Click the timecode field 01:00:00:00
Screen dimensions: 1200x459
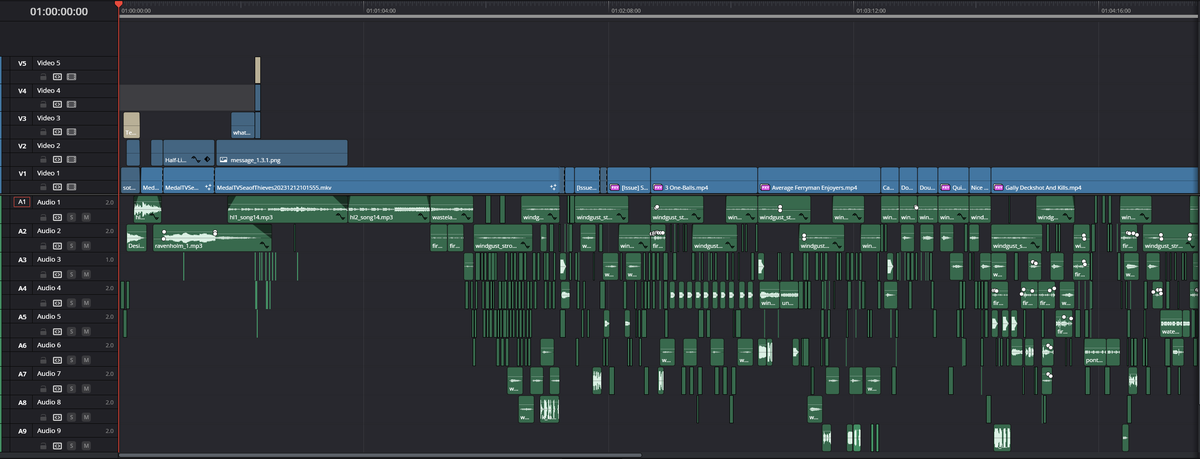(x=58, y=12)
